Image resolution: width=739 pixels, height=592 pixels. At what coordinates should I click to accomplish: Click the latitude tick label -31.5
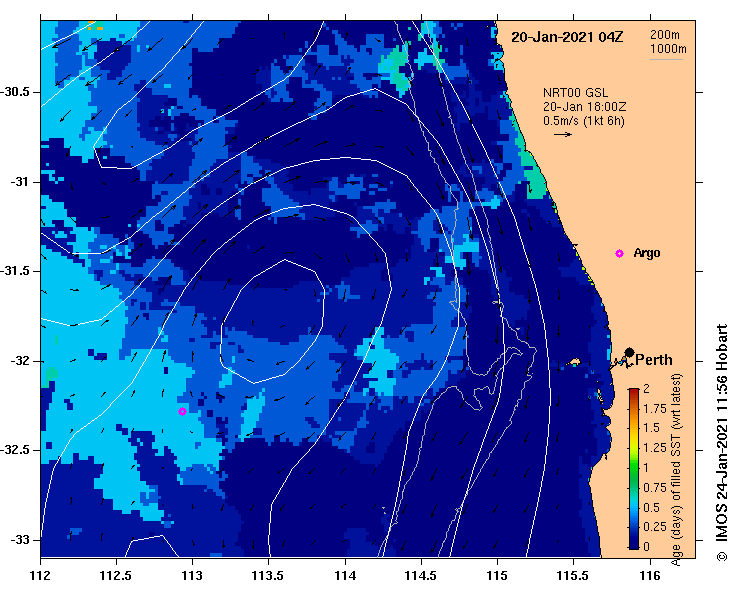pos(15,271)
